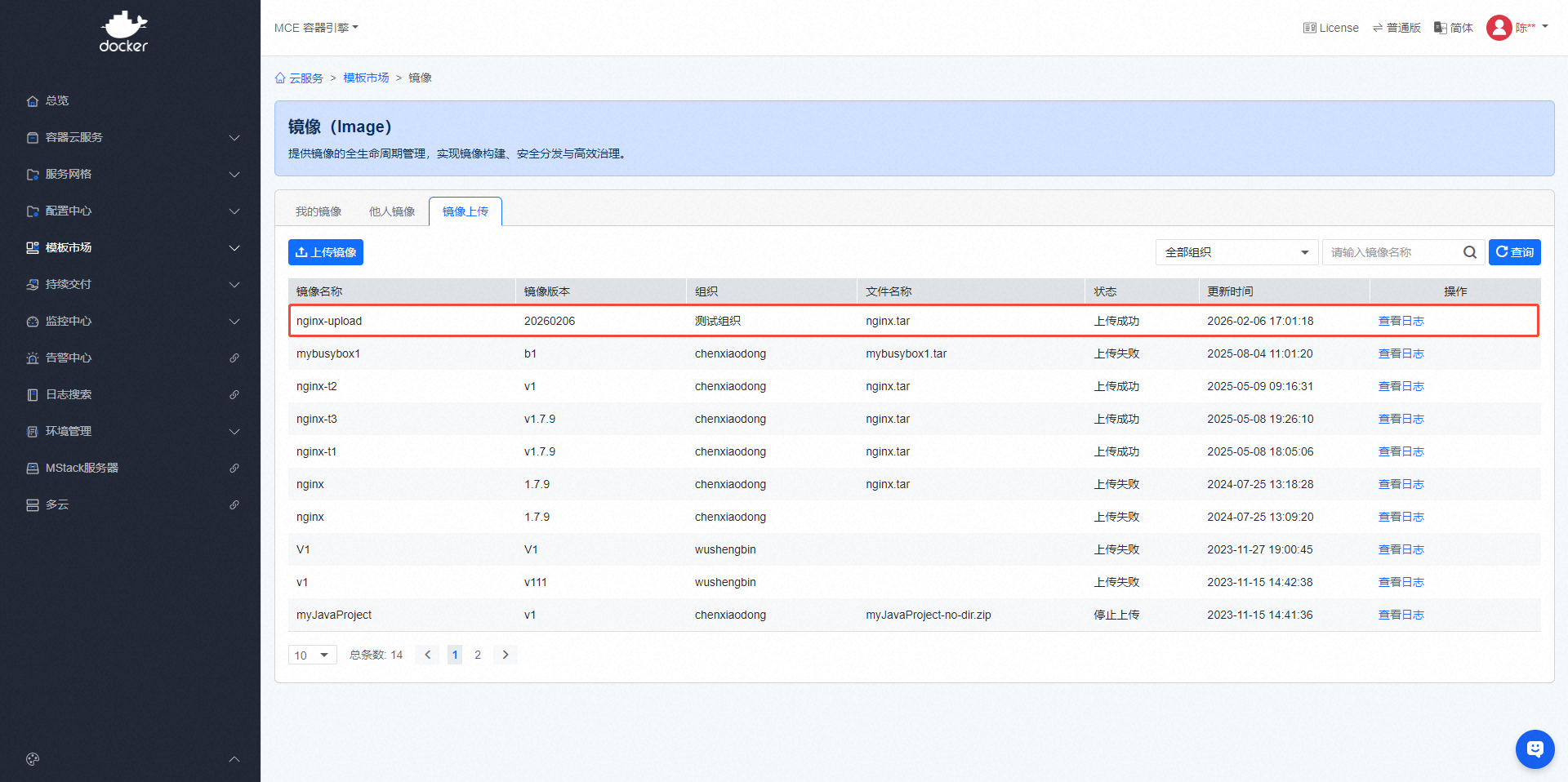This screenshot has width=1568, height=782.
Task: Open external link icon beside 告警中心
Action: 234,358
